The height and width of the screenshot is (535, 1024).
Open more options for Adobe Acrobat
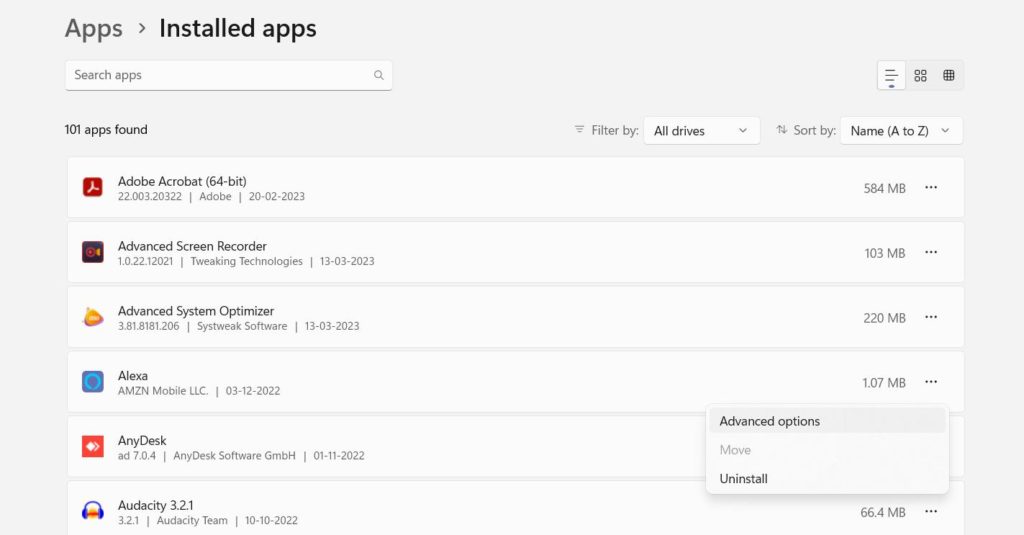[931, 187]
